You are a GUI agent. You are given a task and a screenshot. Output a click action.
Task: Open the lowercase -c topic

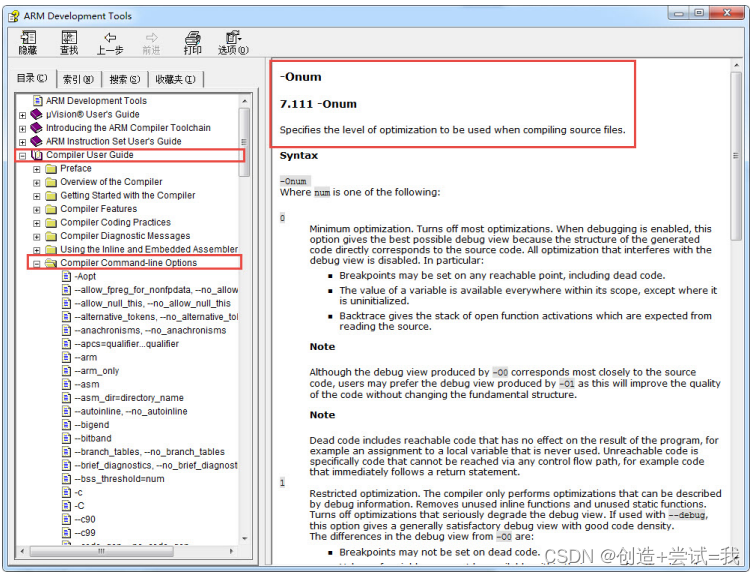pyautogui.click(x=79, y=492)
